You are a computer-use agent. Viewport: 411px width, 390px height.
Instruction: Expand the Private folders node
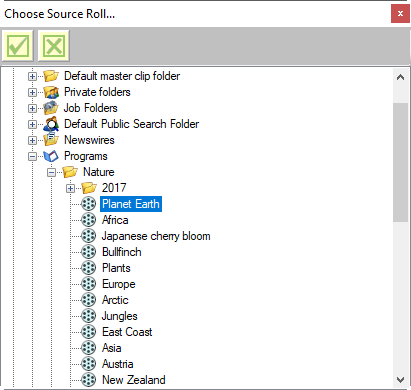coord(32,92)
